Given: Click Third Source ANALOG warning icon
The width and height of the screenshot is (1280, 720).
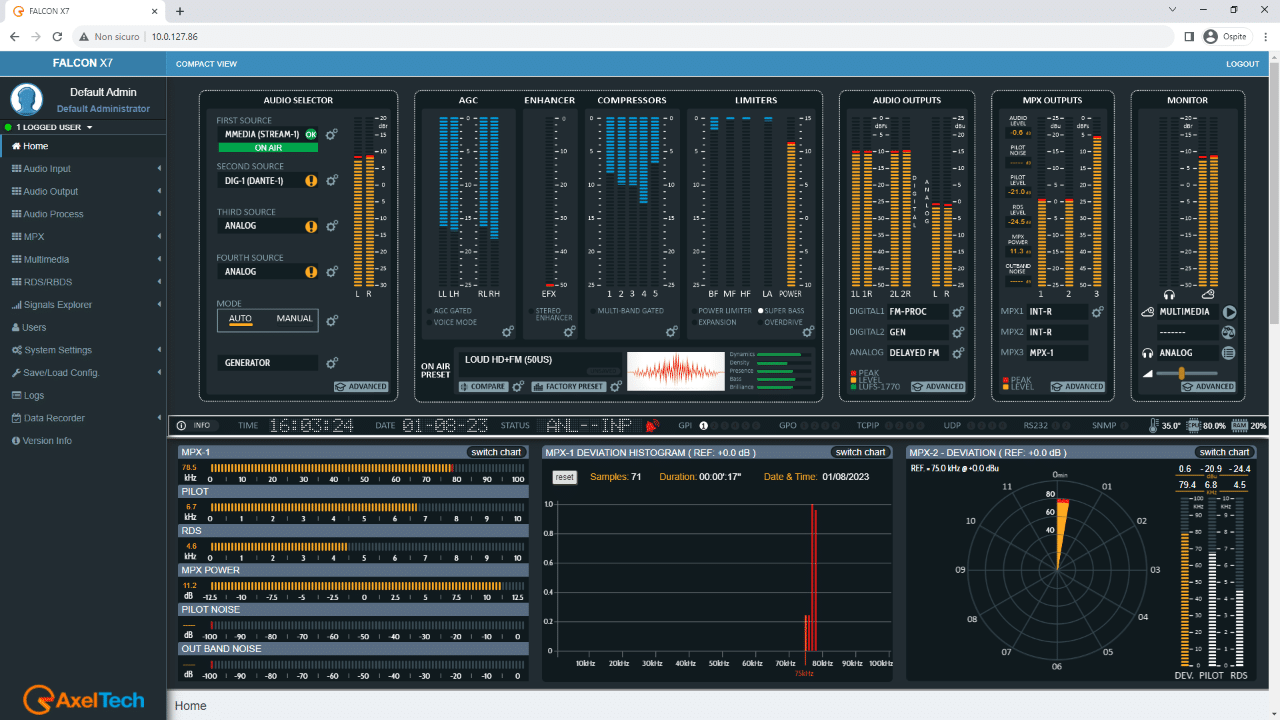Looking at the screenshot, I should pyautogui.click(x=311, y=227).
